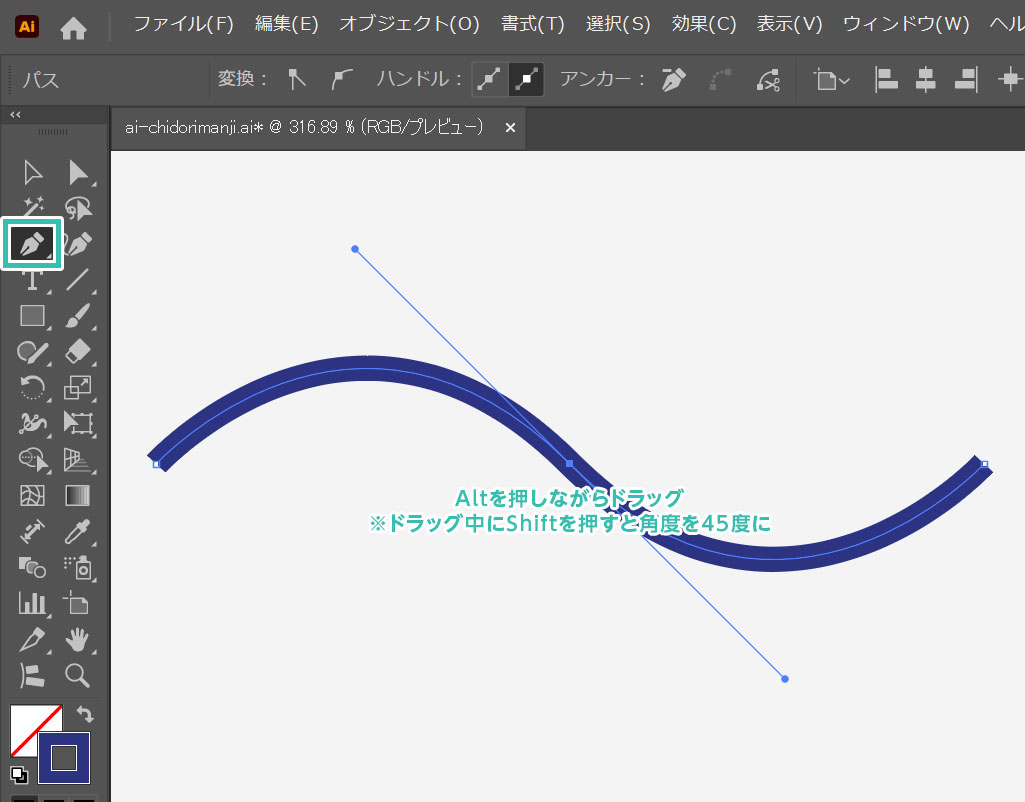
Task: Close the ai-chidorimanji.ai document tab
Action: coord(511,128)
